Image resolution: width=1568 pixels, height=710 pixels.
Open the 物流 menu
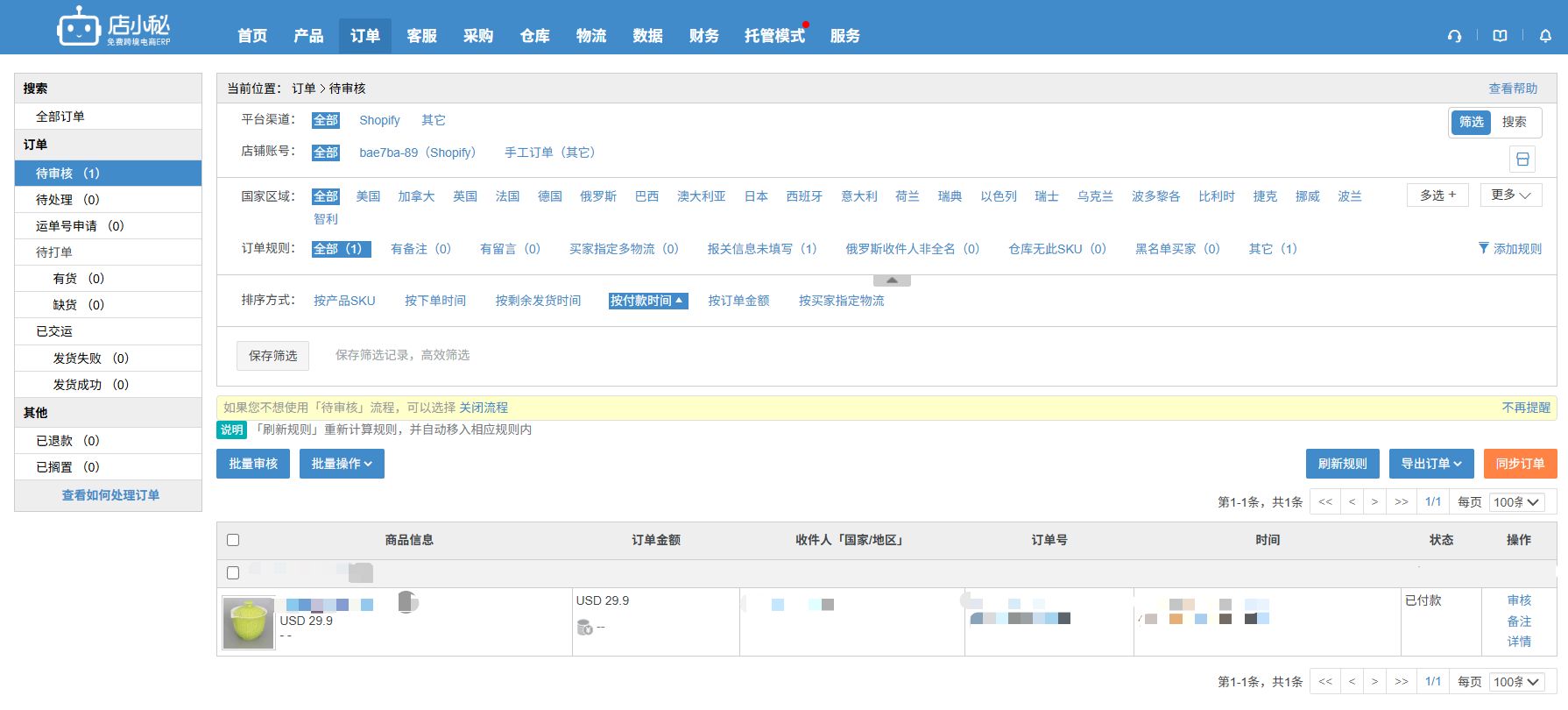pyautogui.click(x=591, y=36)
